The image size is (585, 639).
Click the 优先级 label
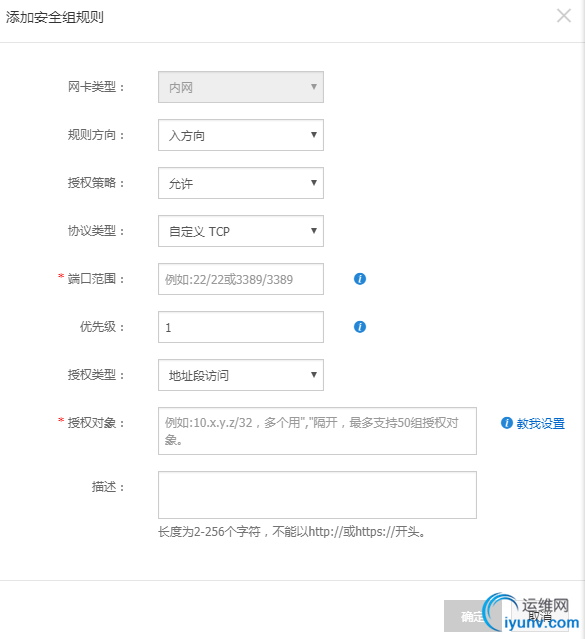pos(102,327)
